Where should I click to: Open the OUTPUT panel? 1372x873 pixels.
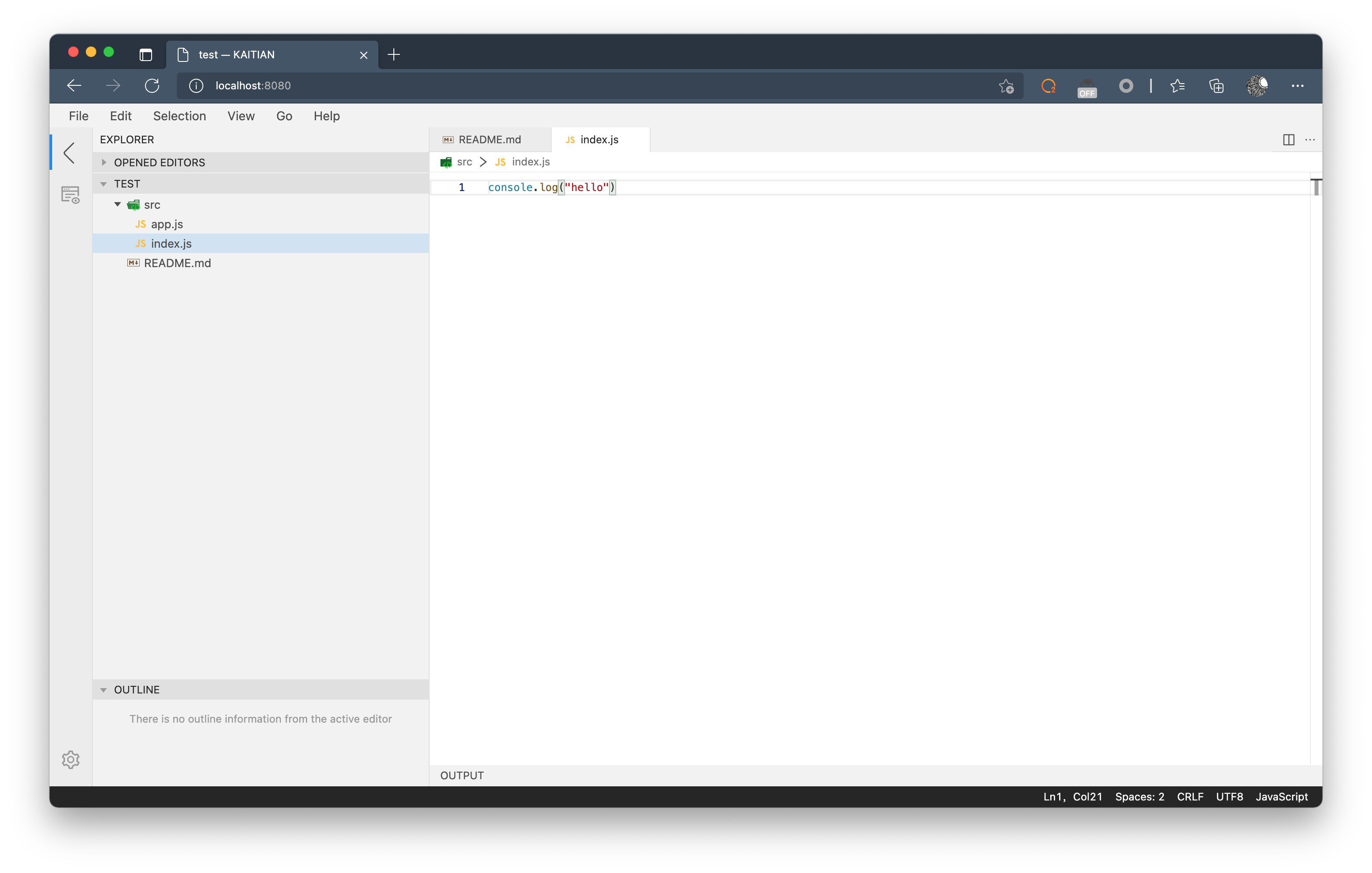[462, 776]
